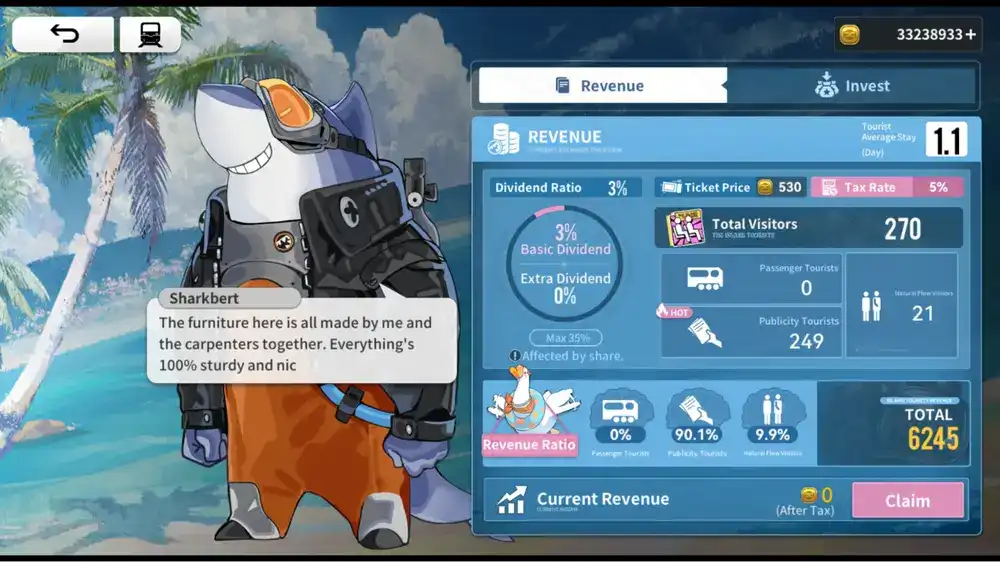Select the Passenger Tourists bus icon
This screenshot has height=562, width=1000.
707,278
